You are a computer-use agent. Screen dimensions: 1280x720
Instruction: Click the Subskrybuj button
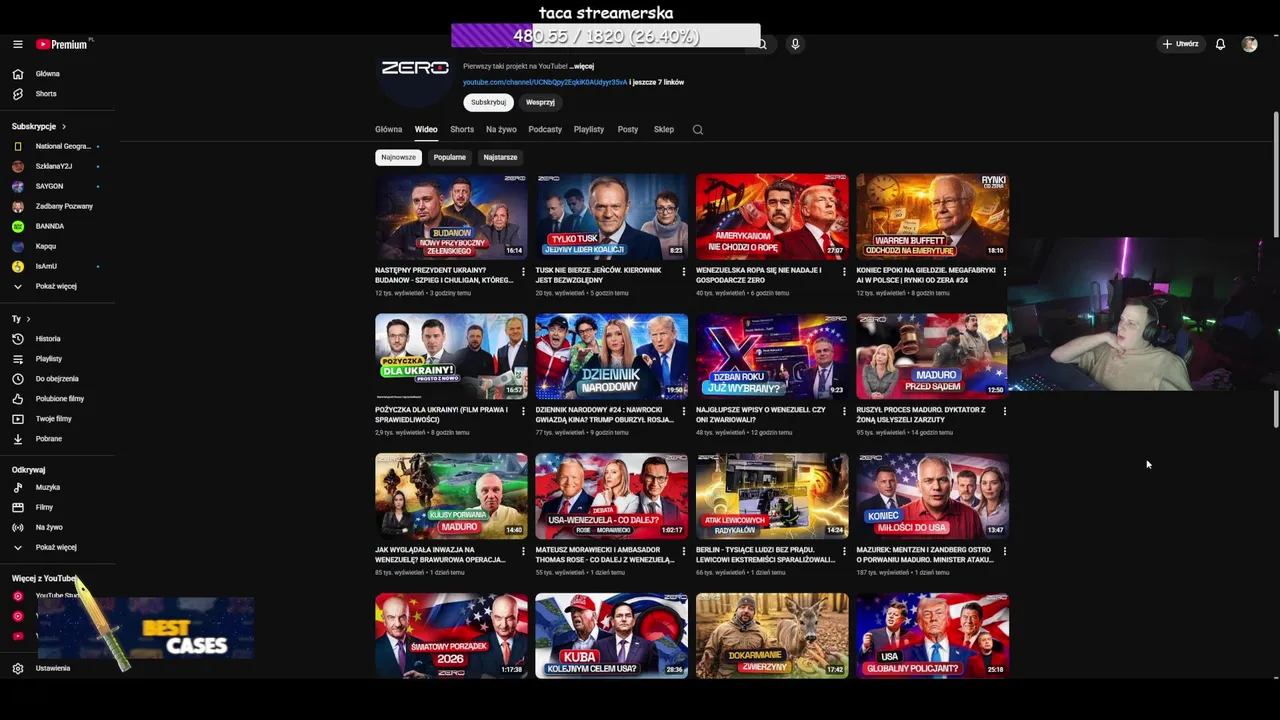[x=488, y=102]
